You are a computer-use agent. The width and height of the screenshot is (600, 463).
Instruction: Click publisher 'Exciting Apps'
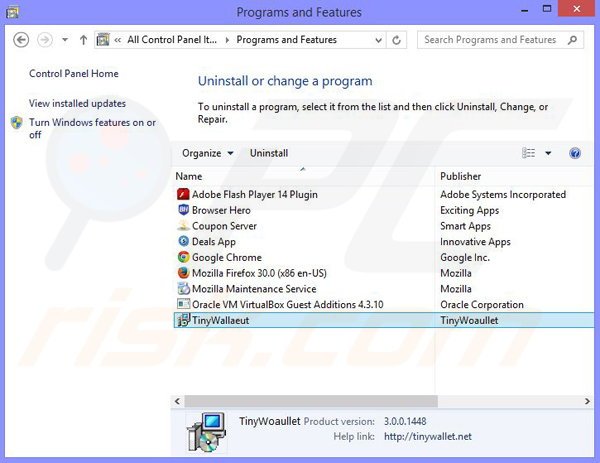click(x=470, y=210)
